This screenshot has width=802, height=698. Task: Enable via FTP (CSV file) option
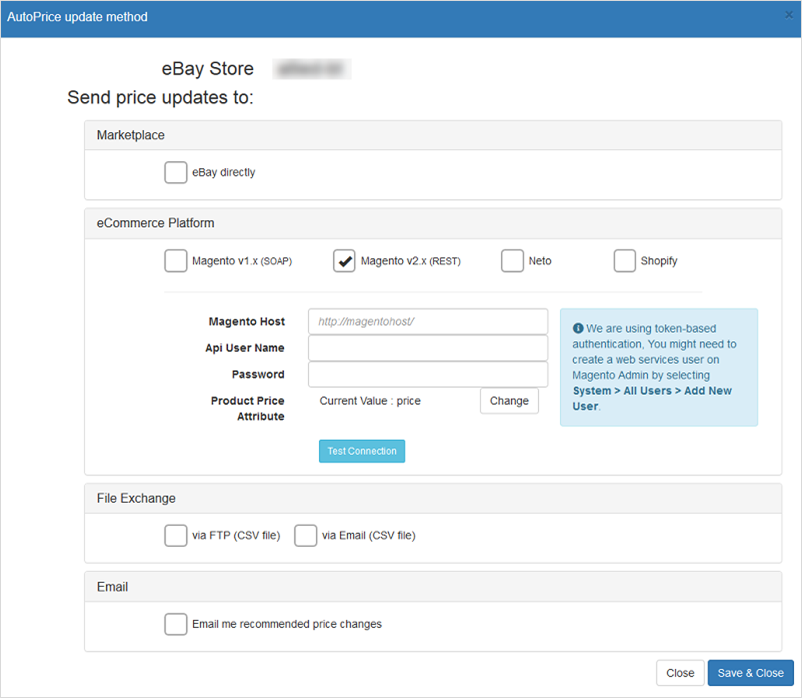(x=175, y=535)
